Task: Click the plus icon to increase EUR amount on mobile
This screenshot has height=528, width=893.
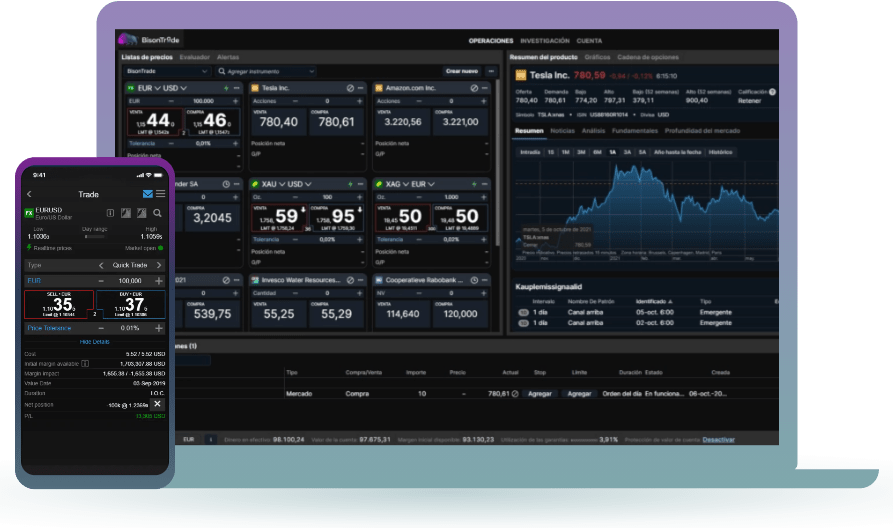Action: tap(160, 281)
